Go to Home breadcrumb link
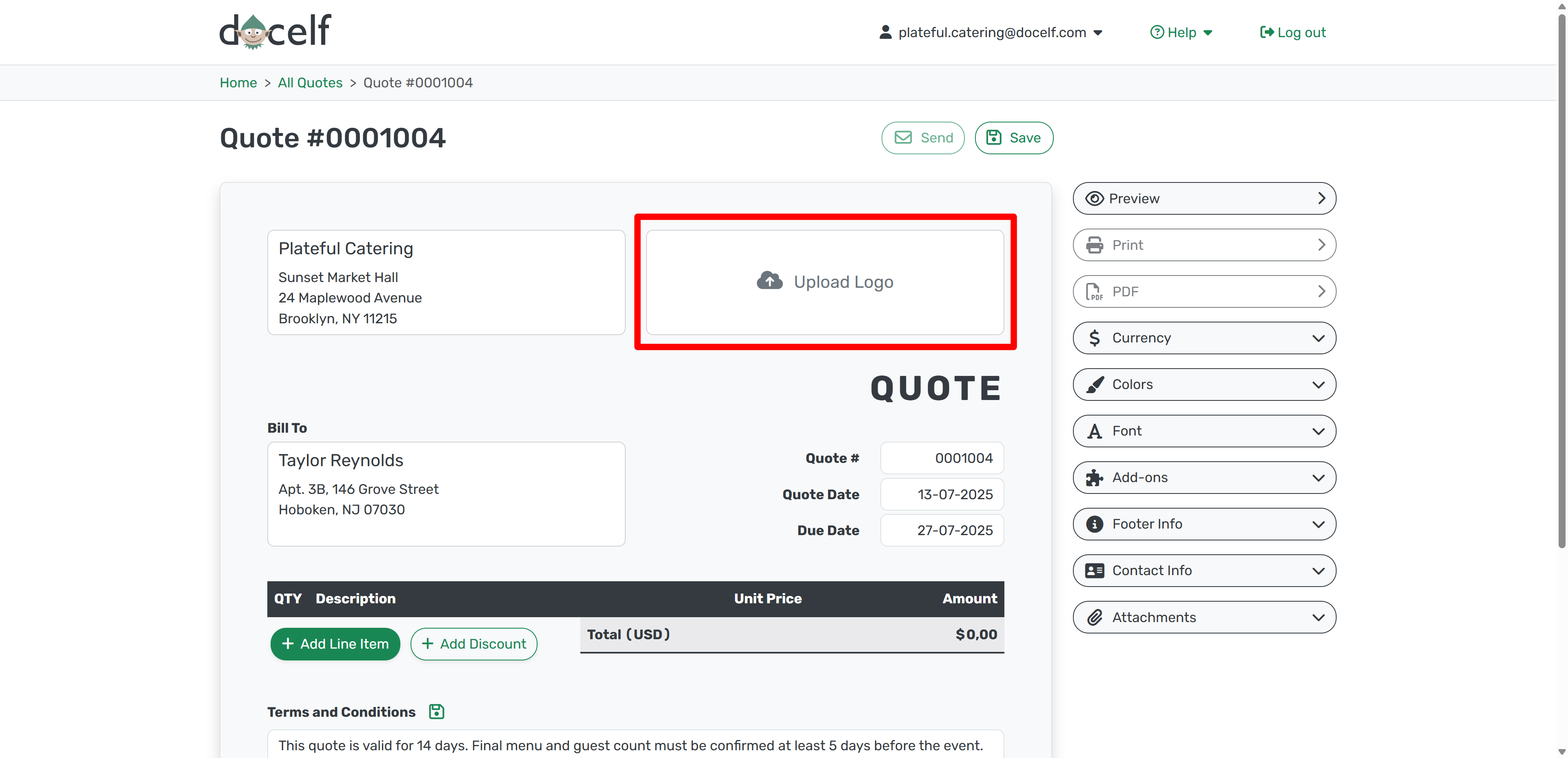This screenshot has height=758, width=1568. coord(238,83)
